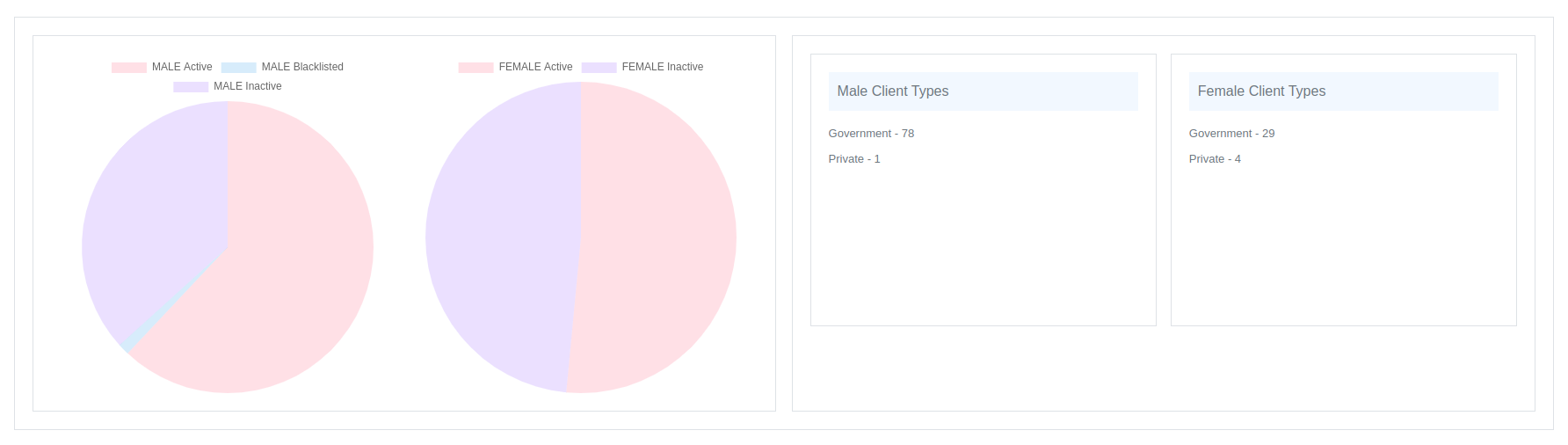Click the MALE Blacklisted legend color swatch
The image size is (1568, 445).
pos(238,68)
